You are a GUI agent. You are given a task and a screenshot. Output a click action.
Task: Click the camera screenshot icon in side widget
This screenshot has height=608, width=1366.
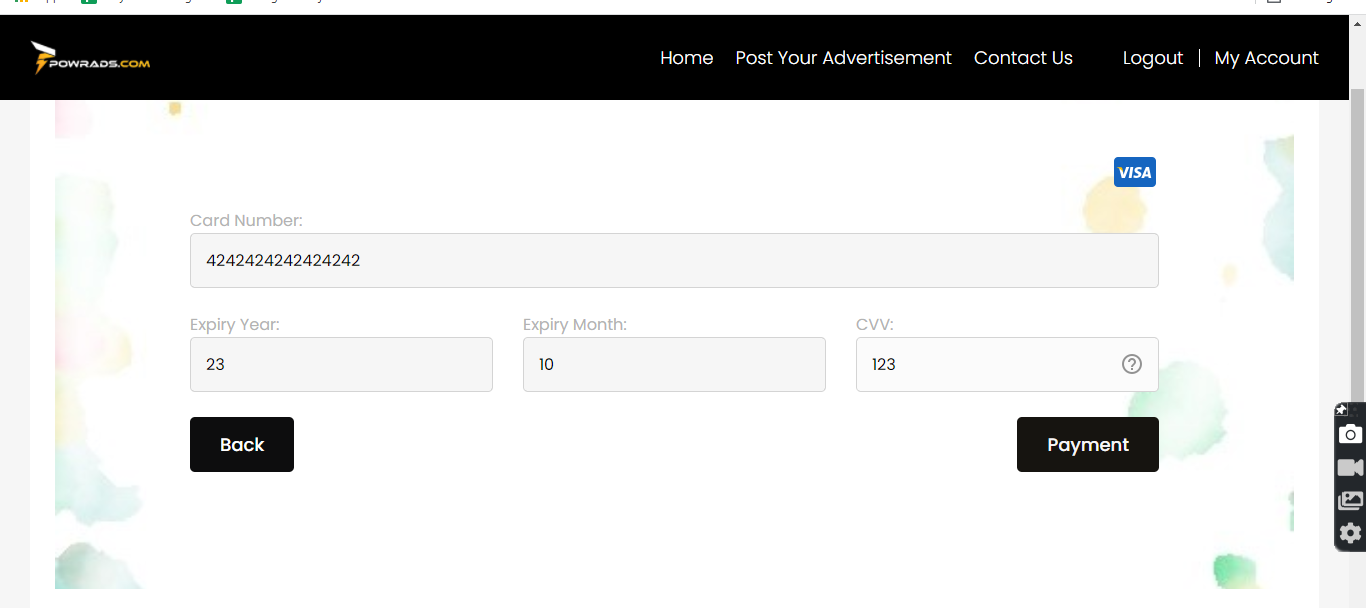(1350, 434)
